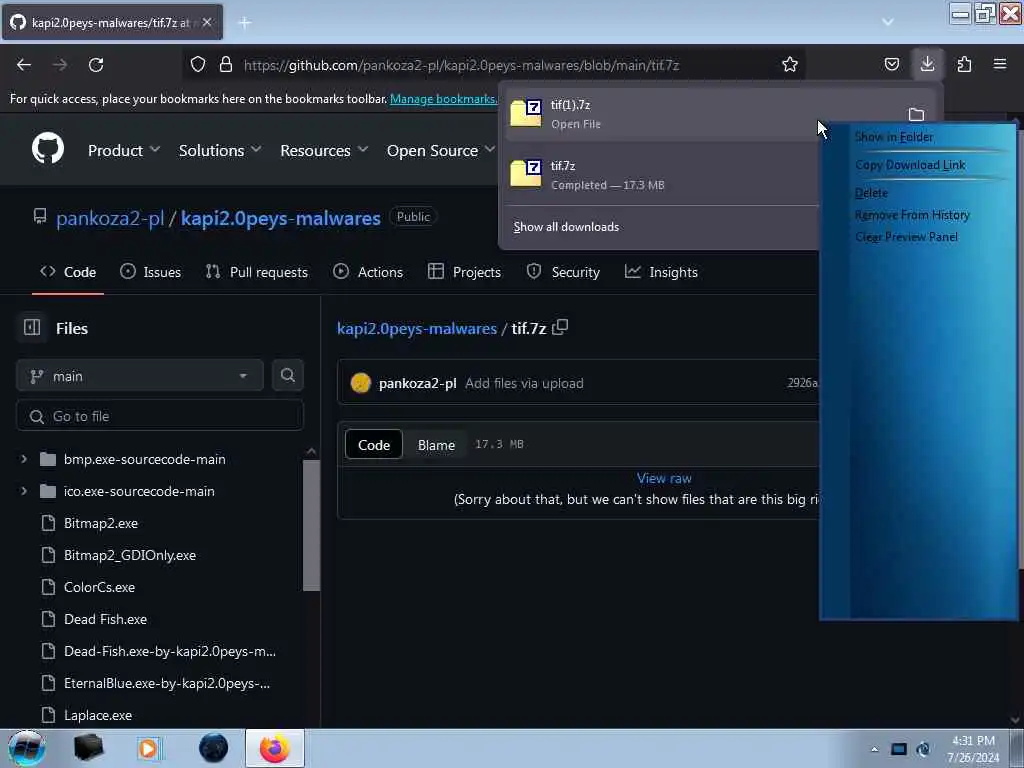Select Delete in the context menu
Screen dimensions: 1024x768
[871, 193]
